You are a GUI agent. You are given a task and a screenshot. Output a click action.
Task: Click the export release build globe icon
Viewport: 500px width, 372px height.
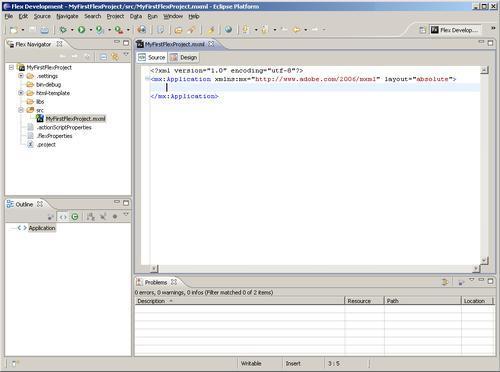click(142, 30)
